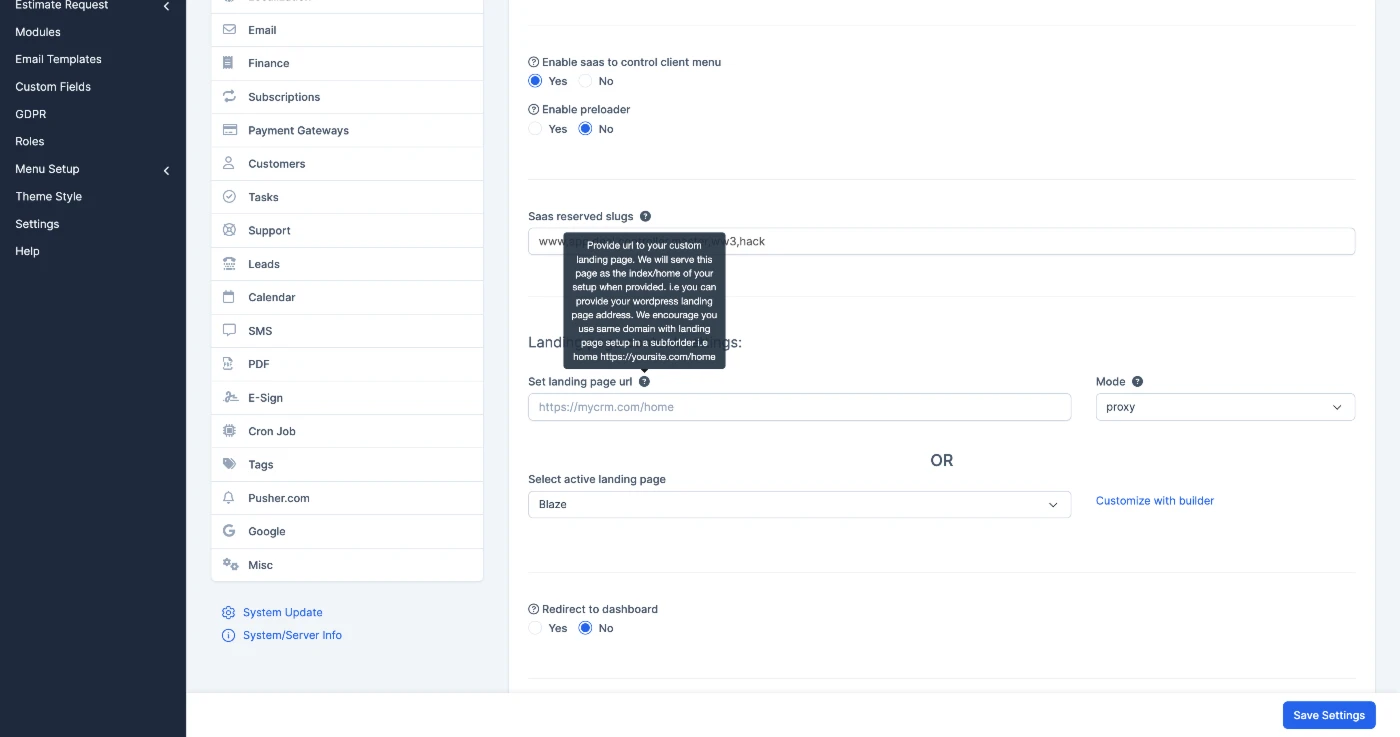Open the Pusher.com settings tab
This screenshot has height=737, width=1400.
pos(347,498)
